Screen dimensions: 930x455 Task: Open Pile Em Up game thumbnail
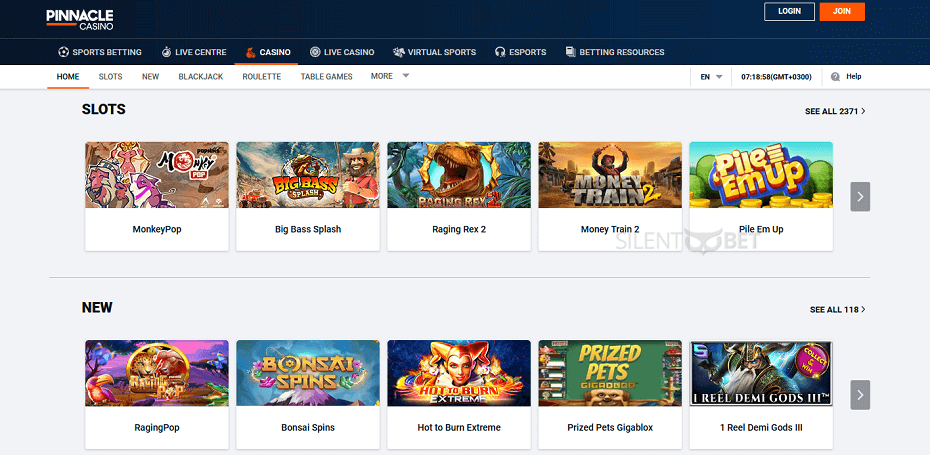click(761, 174)
